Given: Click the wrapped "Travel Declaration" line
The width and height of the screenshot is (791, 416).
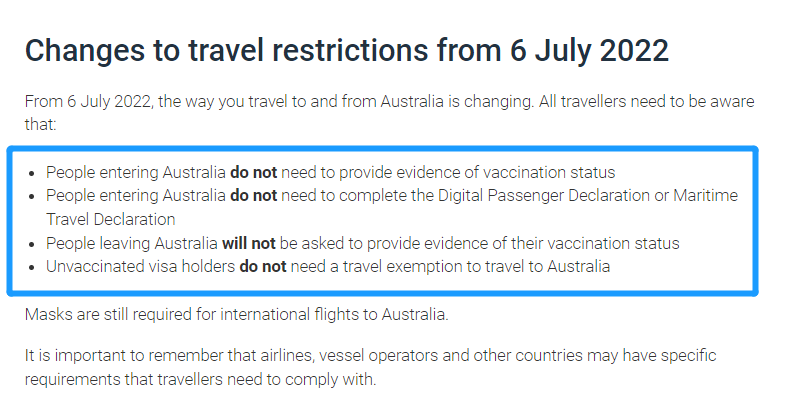Looking at the screenshot, I should coord(111,219).
